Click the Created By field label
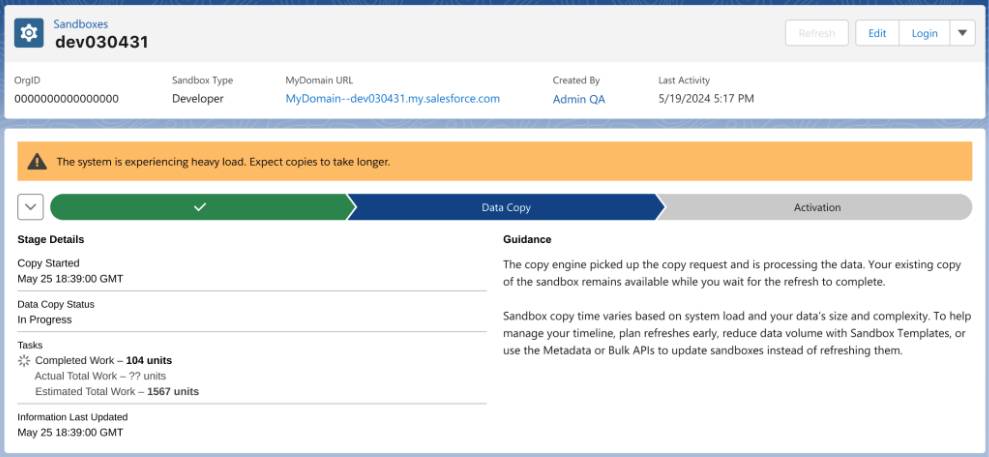Viewport: 989px width, 457px height. (x=576, y=80)
